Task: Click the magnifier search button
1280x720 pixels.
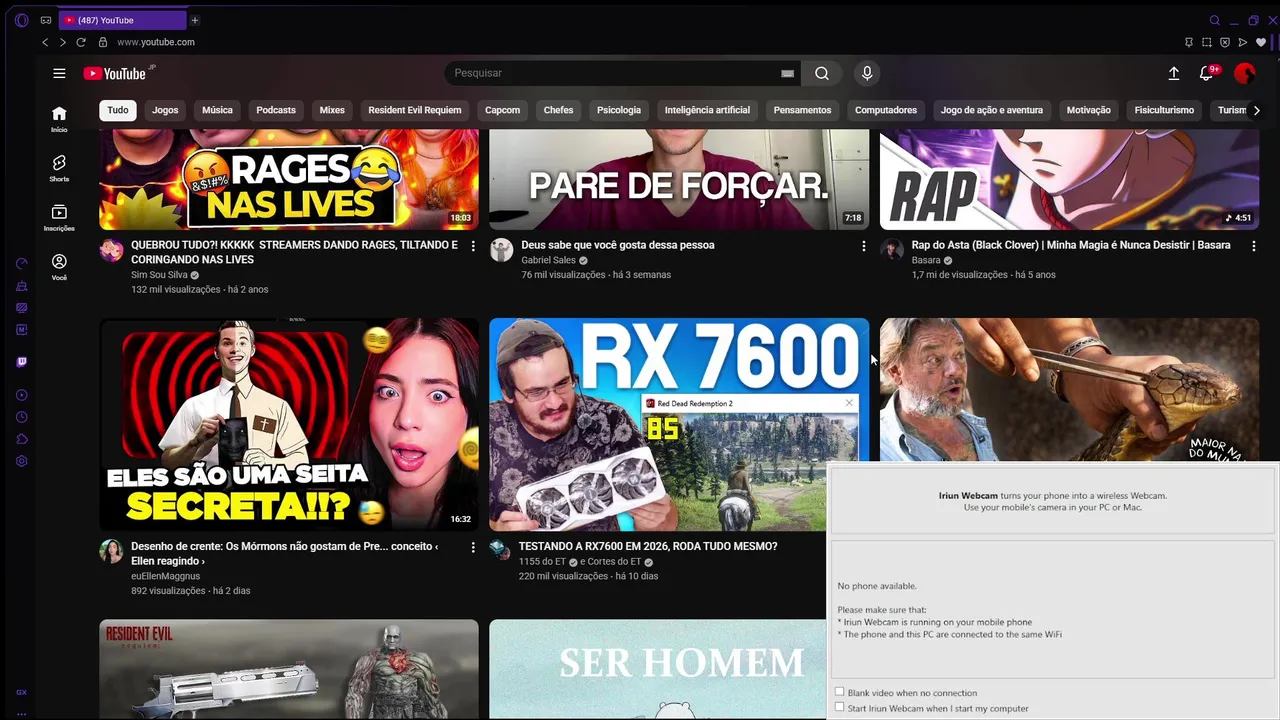Action: click(x=822, y=73)
